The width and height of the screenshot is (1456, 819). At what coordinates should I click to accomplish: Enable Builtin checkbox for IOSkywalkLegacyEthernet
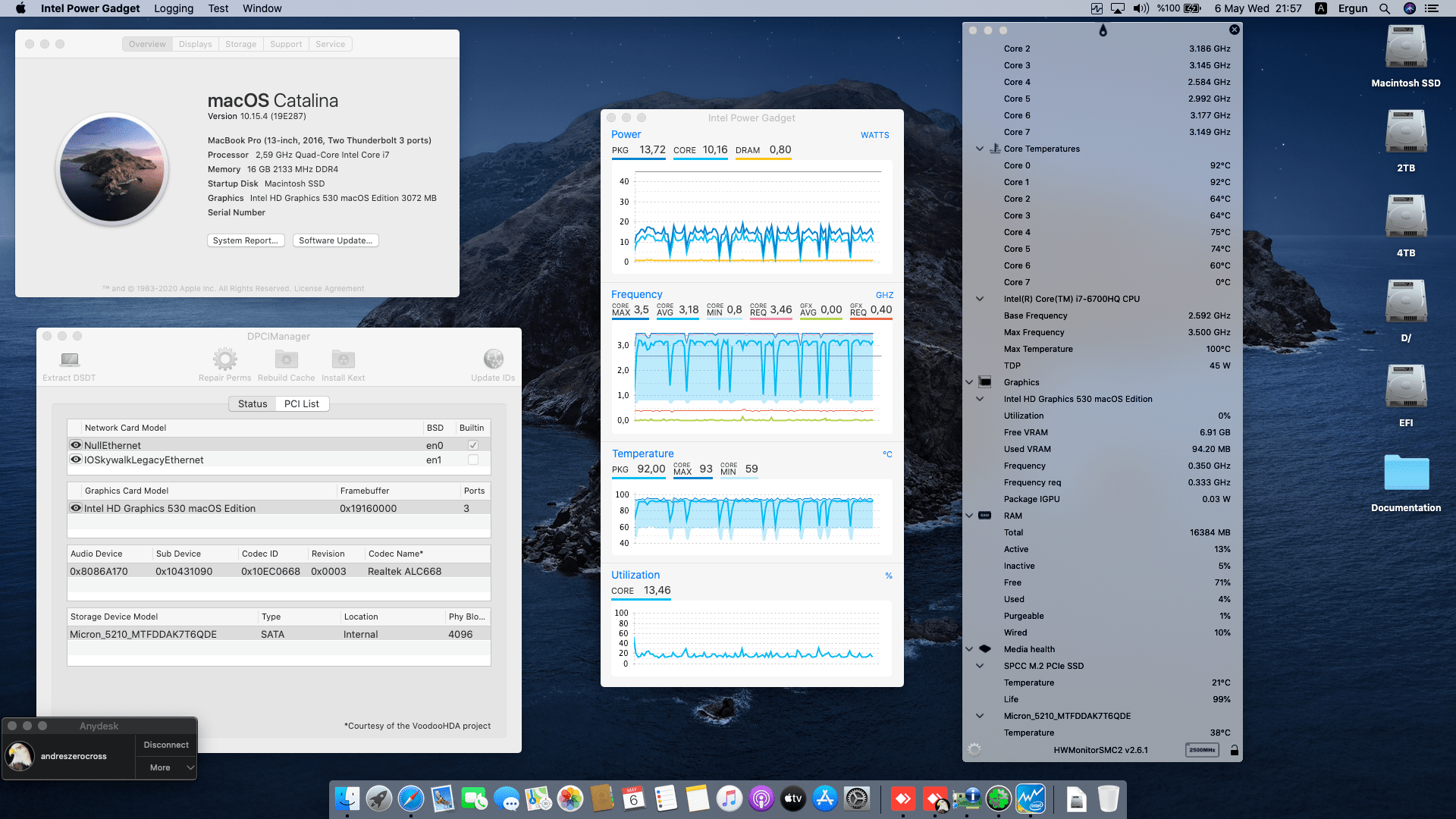coord(472,459)
